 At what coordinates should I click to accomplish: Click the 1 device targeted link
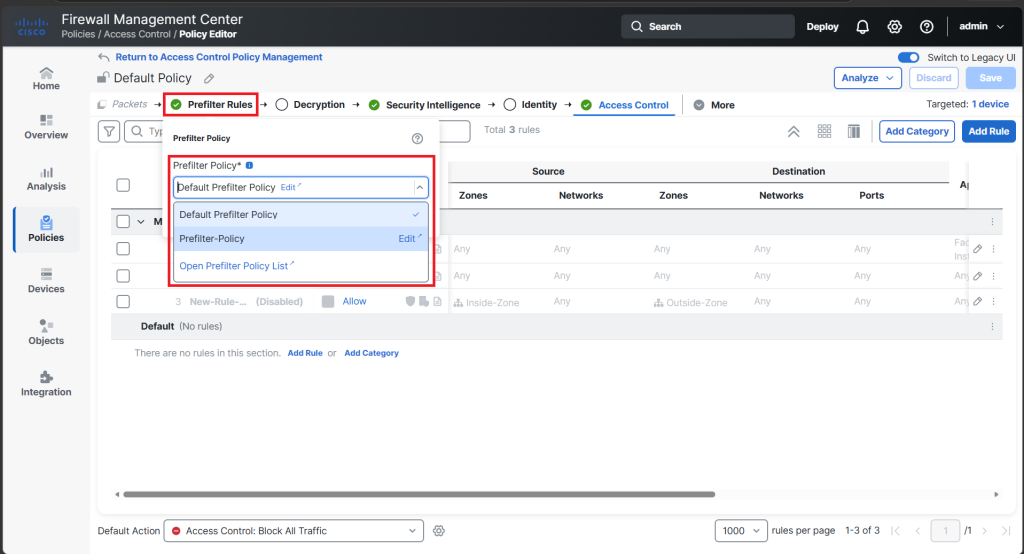point(990,104)
